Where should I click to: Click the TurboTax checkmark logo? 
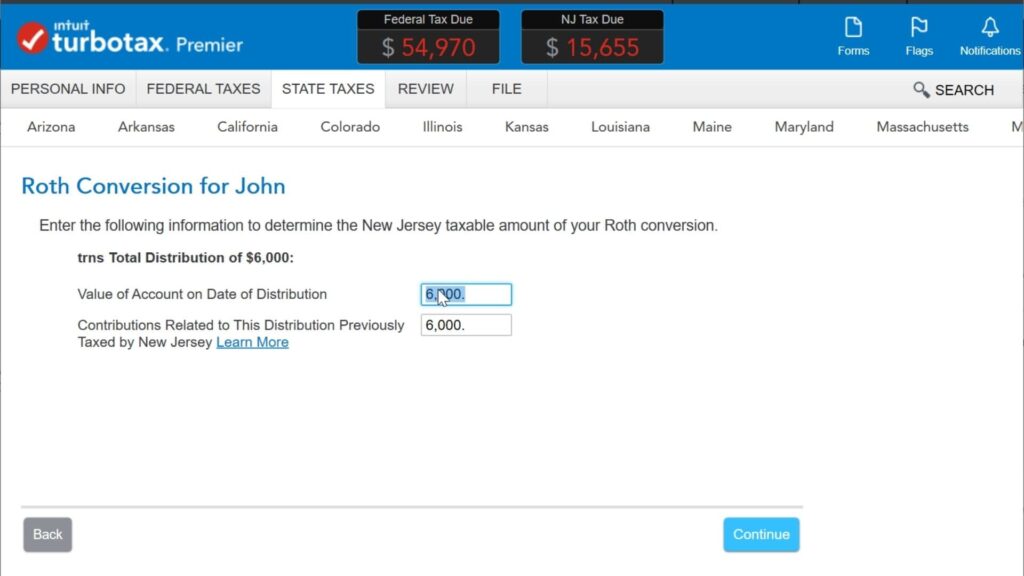pos(32,38)
